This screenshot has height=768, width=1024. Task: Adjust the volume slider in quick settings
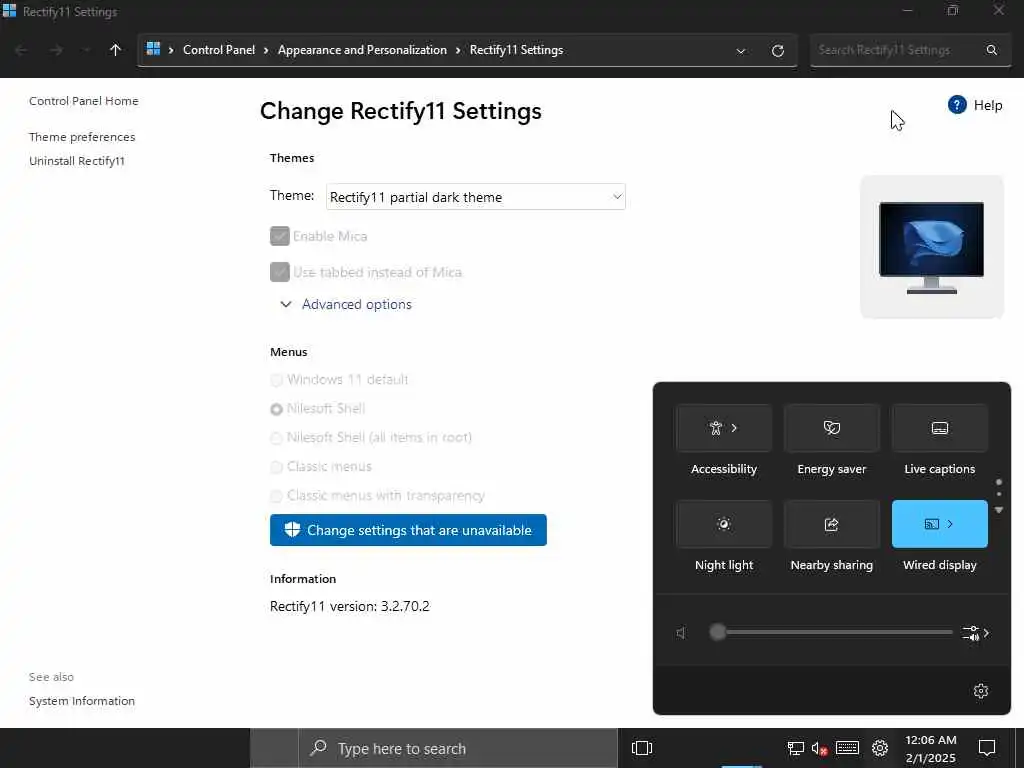point(830,632)
